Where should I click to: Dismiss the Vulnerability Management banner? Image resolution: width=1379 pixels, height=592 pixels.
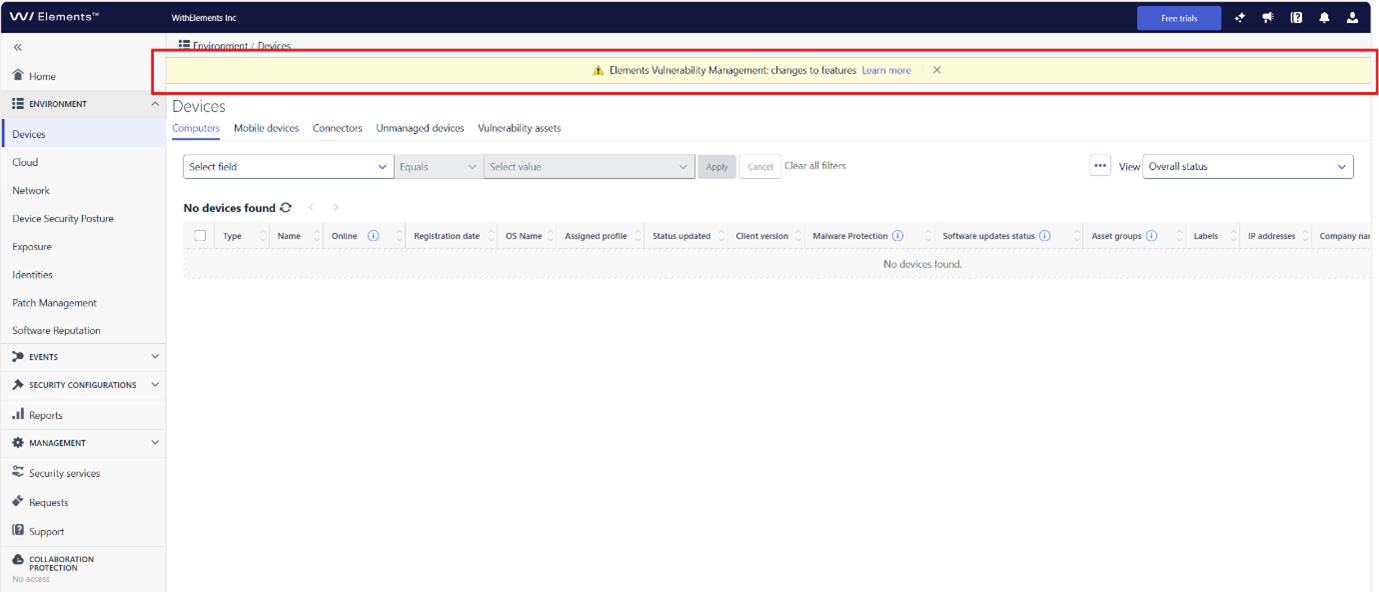937,70
